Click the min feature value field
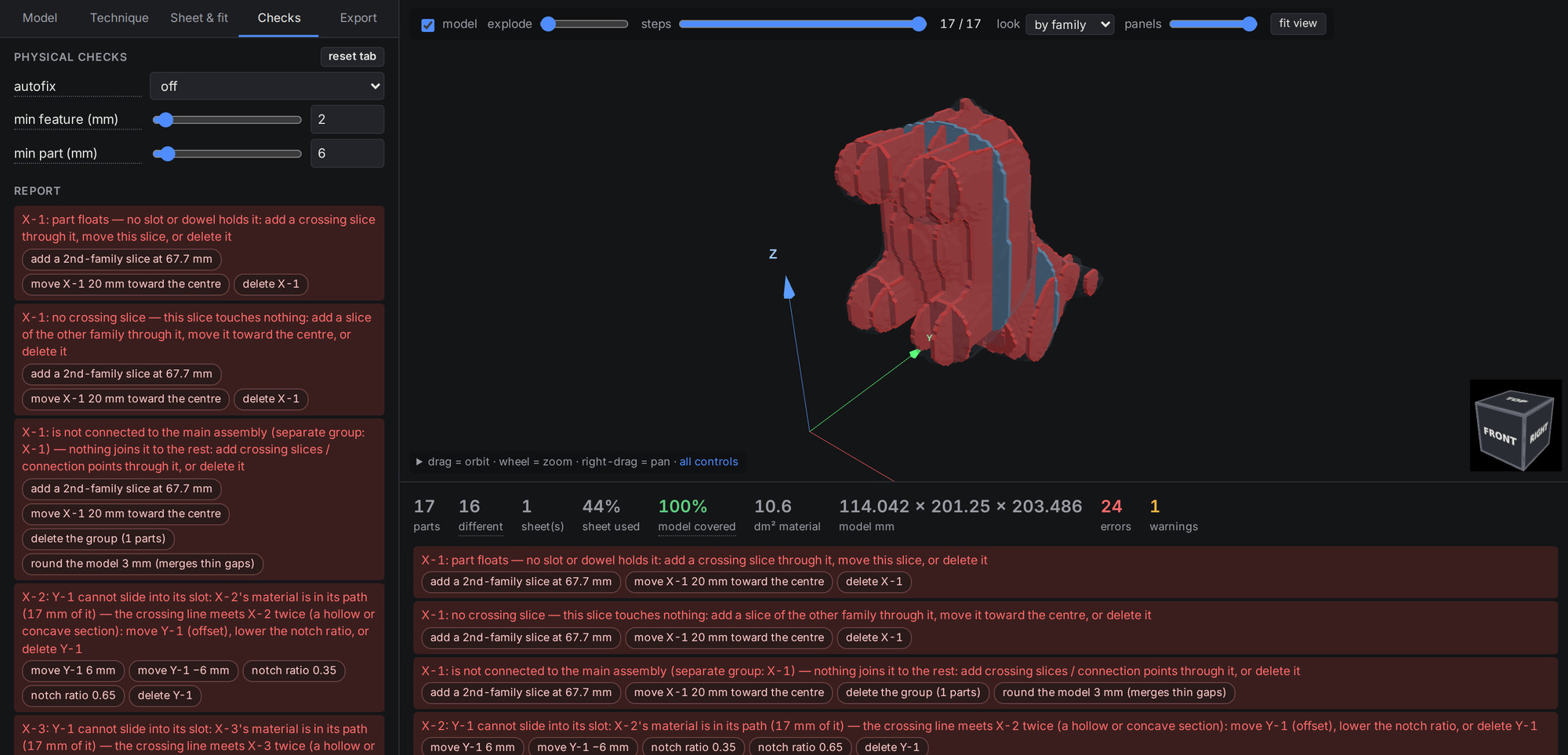1568x755 pixels. pyautogui.click(x=347, y=119)
